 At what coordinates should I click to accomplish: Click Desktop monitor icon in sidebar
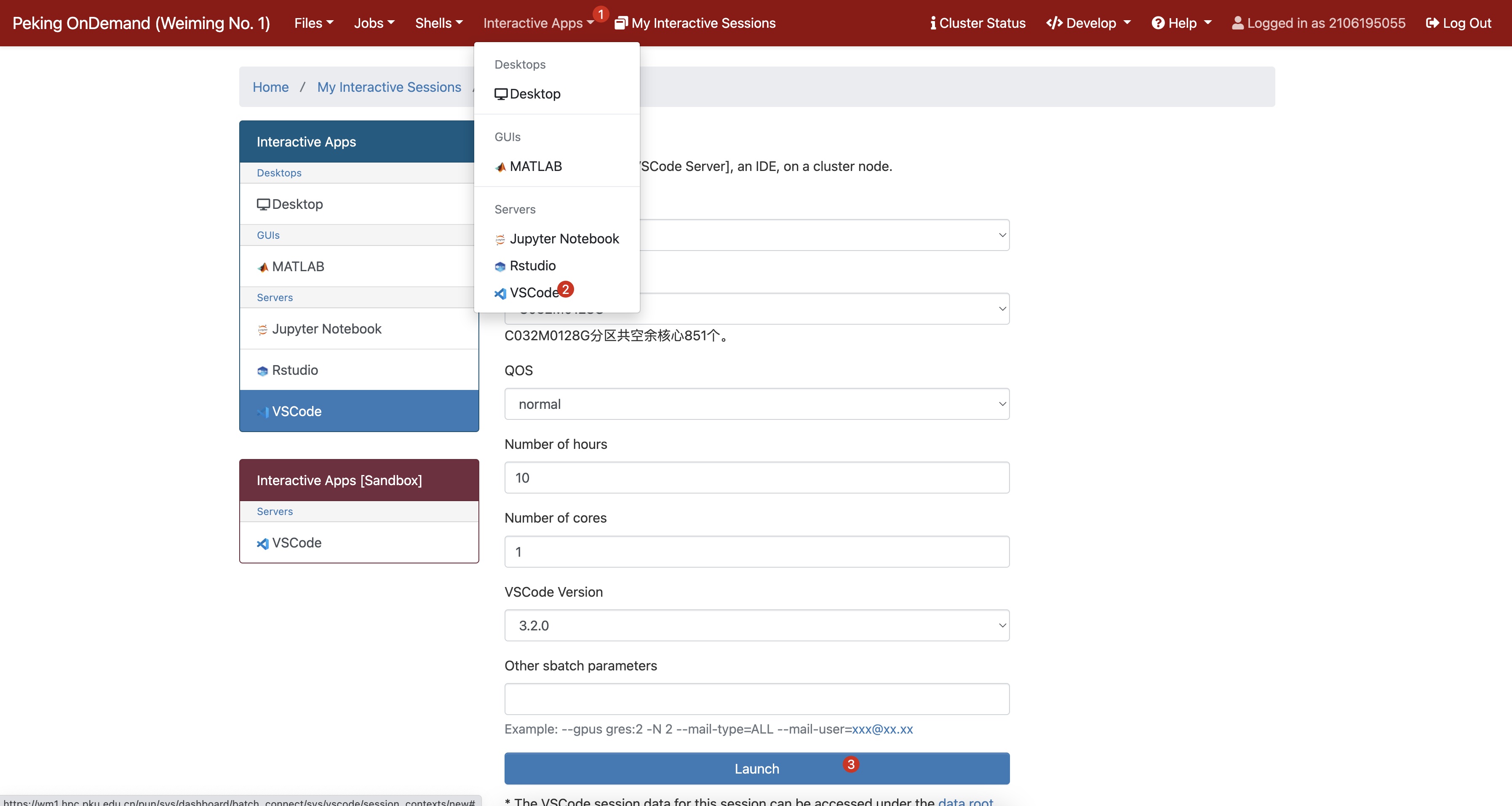click(263, 204)
